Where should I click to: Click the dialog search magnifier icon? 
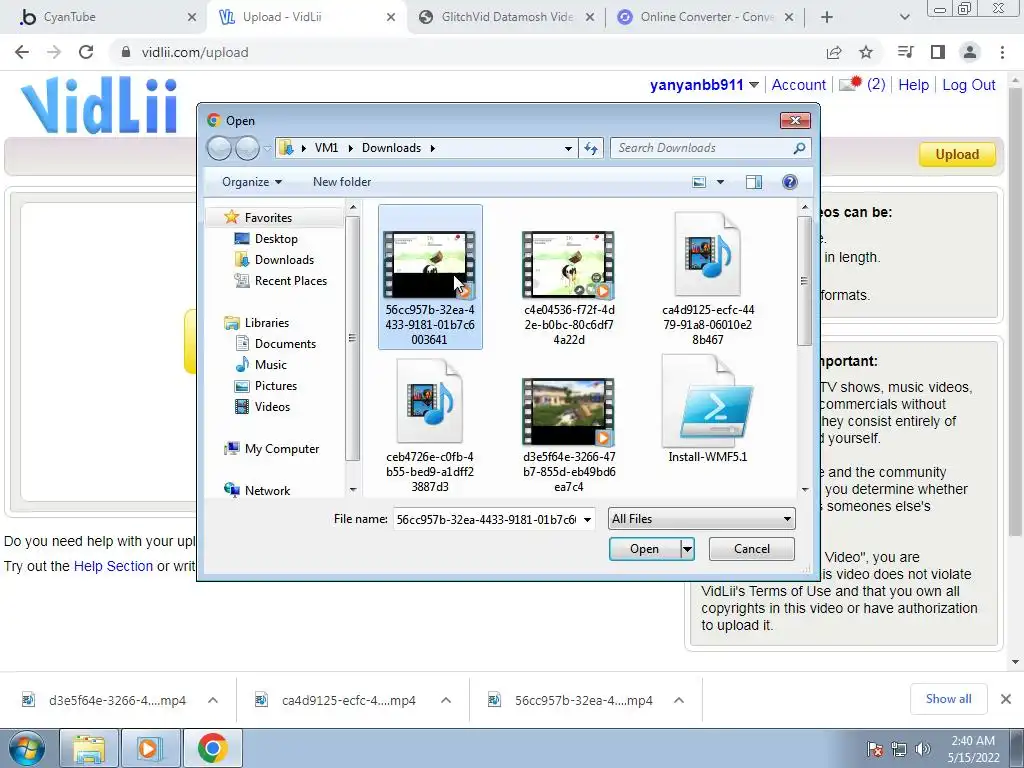799,148
